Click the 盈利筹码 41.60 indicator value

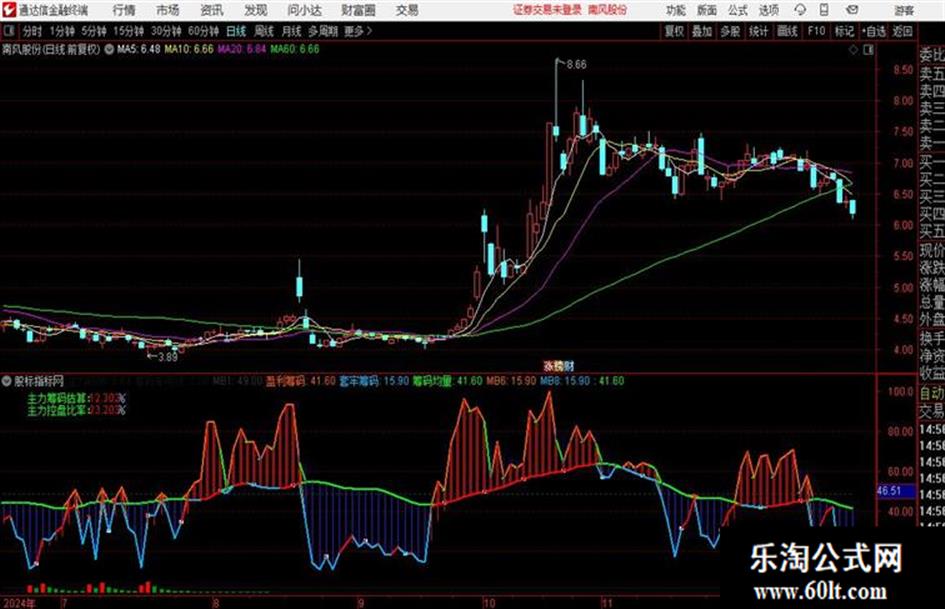pos(301,381)
